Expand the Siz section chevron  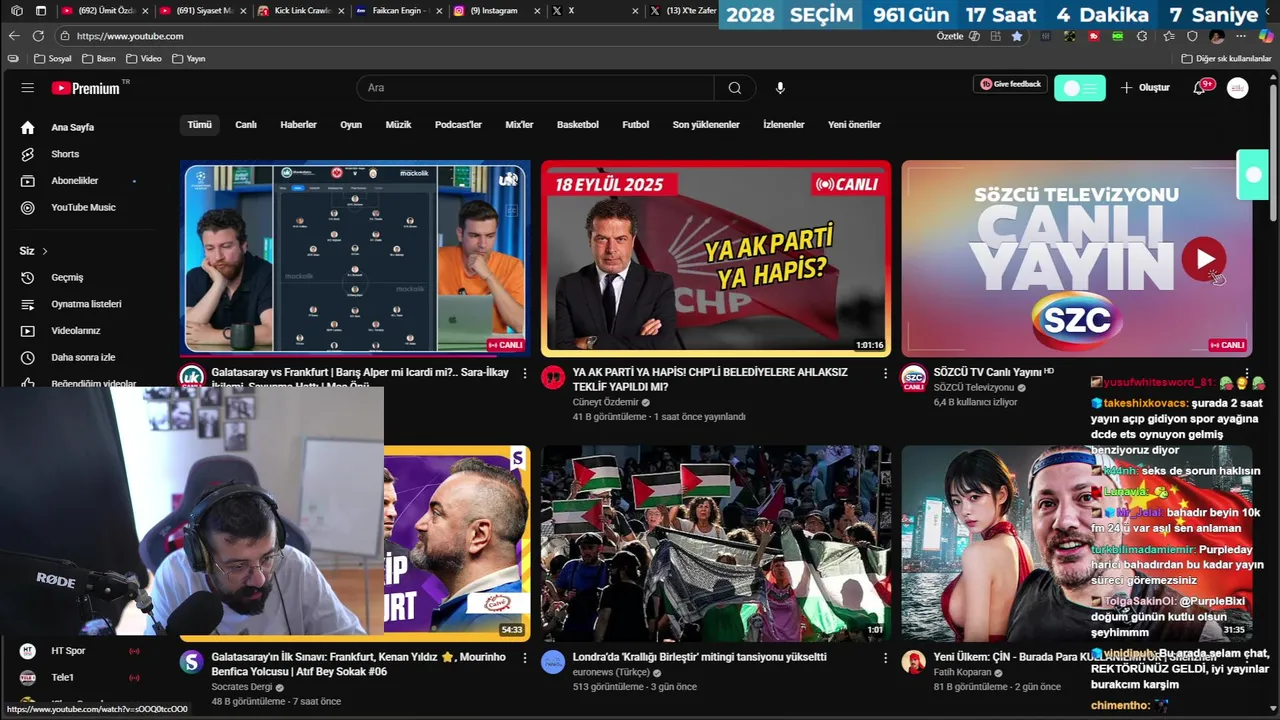[x=45, y=251]
